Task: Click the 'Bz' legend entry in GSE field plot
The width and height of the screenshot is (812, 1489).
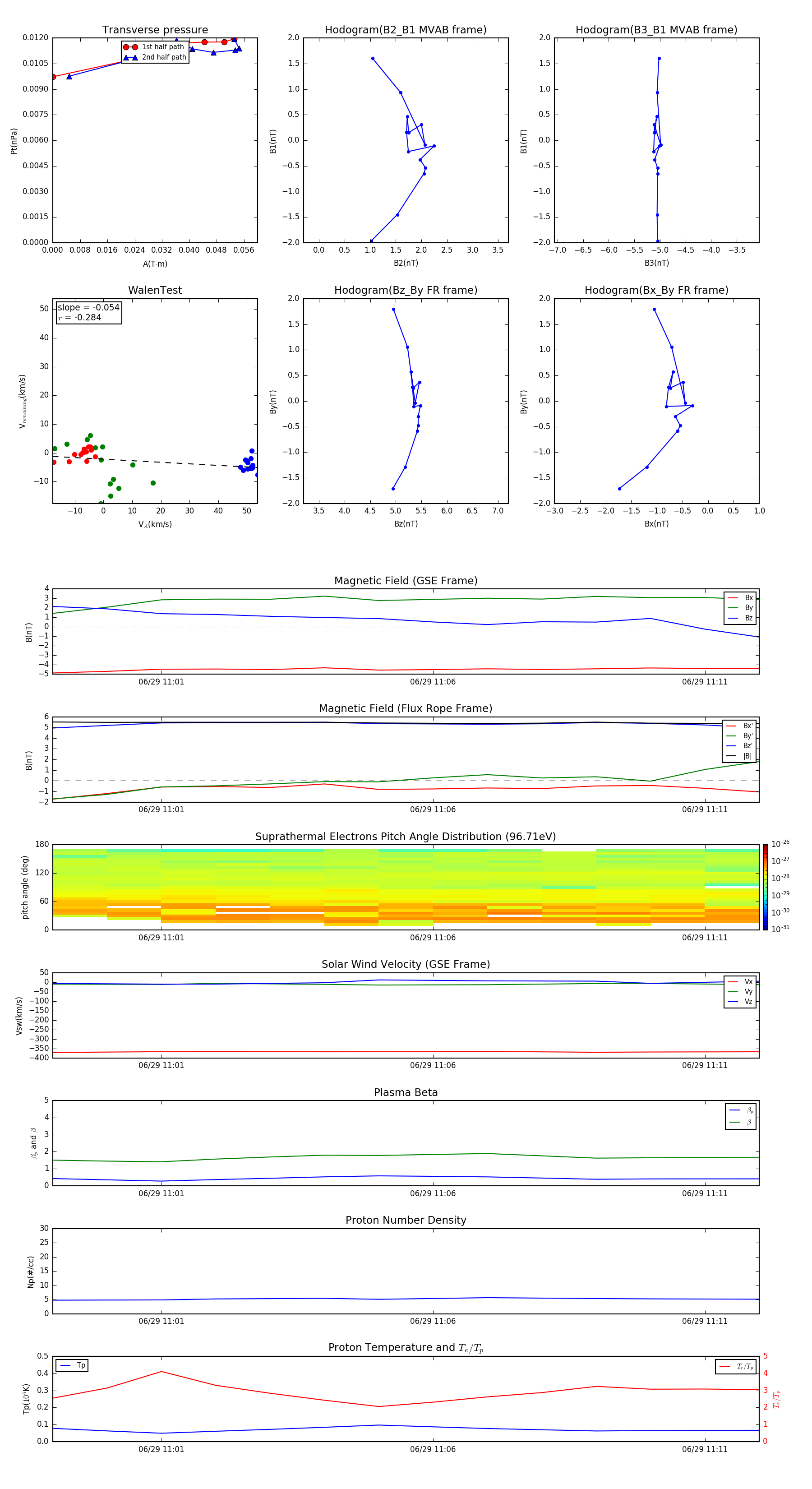Action: pos(740,618)
